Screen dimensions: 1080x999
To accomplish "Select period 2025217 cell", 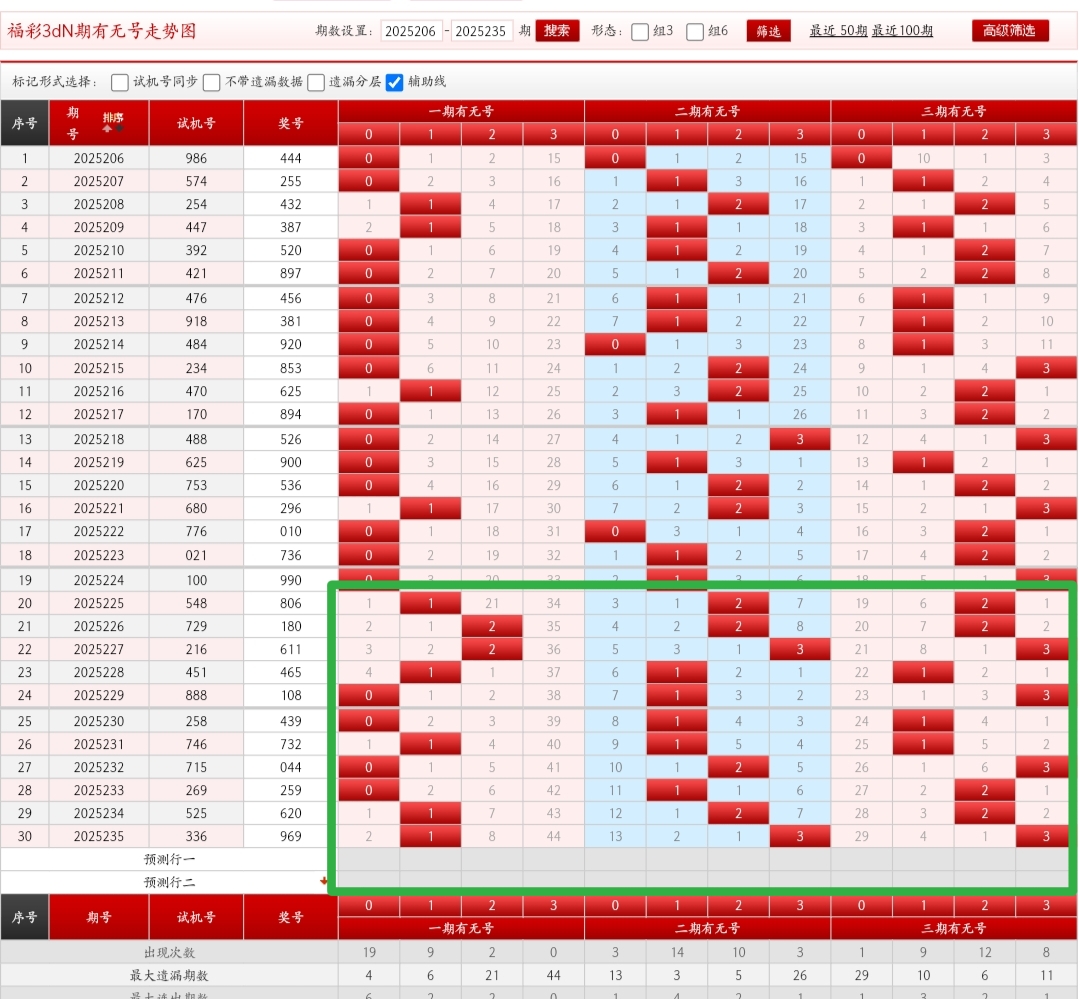I will pyautogui.click(x=99, y=414).
